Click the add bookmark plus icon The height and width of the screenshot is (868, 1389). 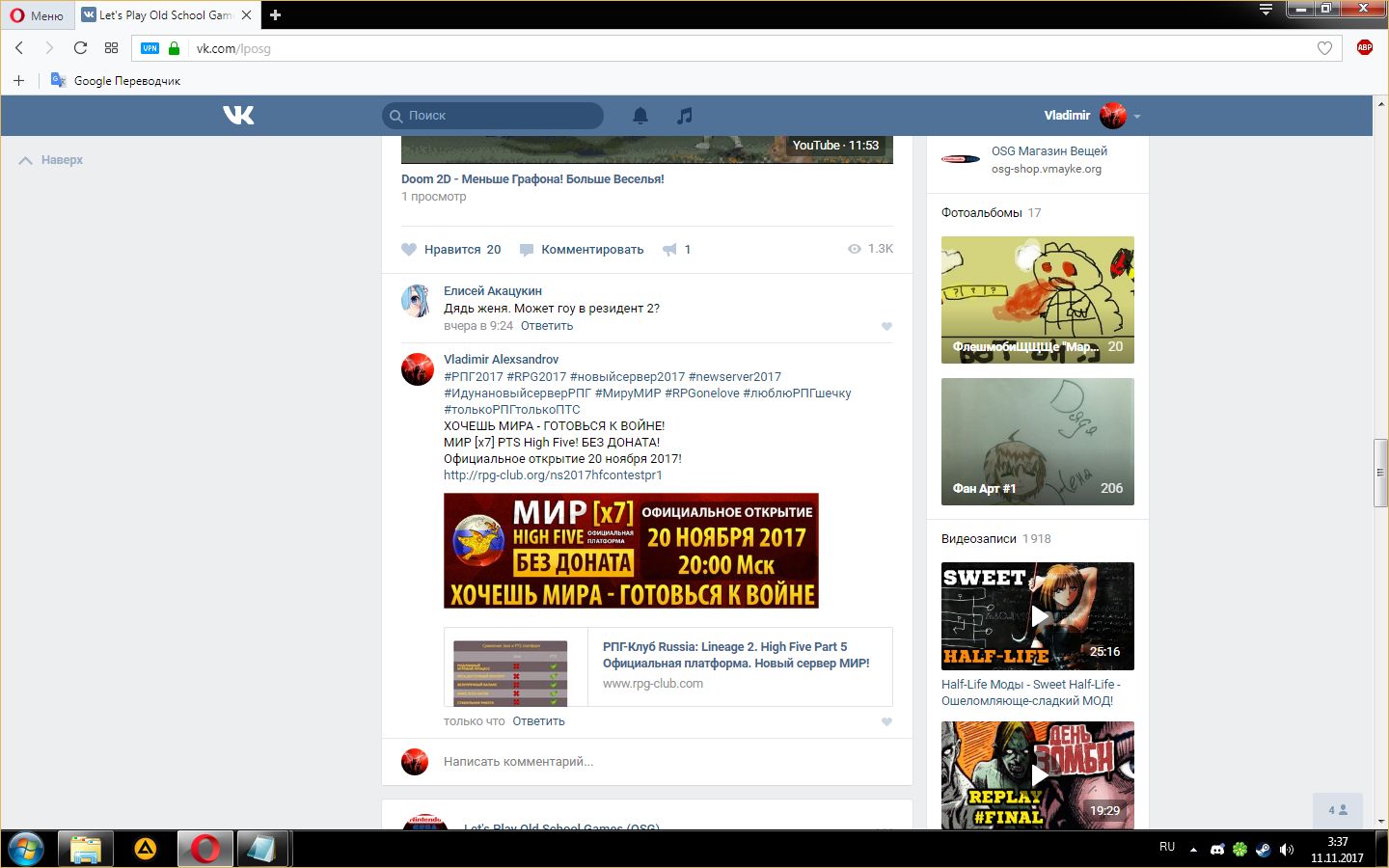pos(18,80)
